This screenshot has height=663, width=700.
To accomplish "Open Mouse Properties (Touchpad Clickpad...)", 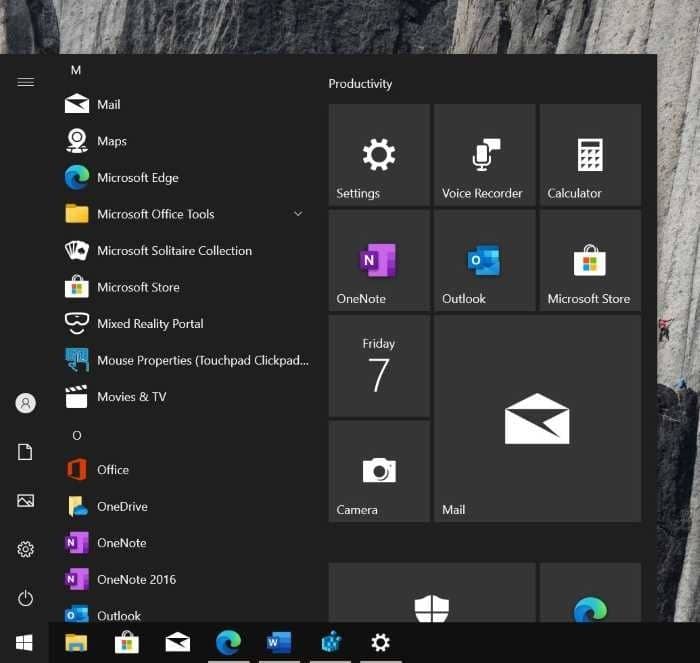I will 187,360.
